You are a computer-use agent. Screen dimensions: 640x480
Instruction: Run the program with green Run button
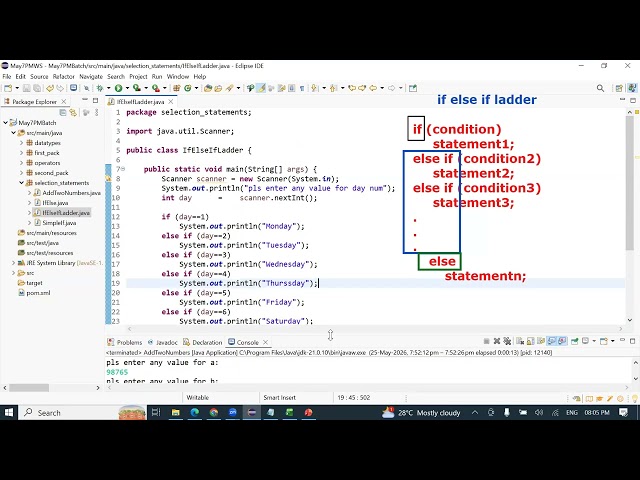(x=118, y=88)
